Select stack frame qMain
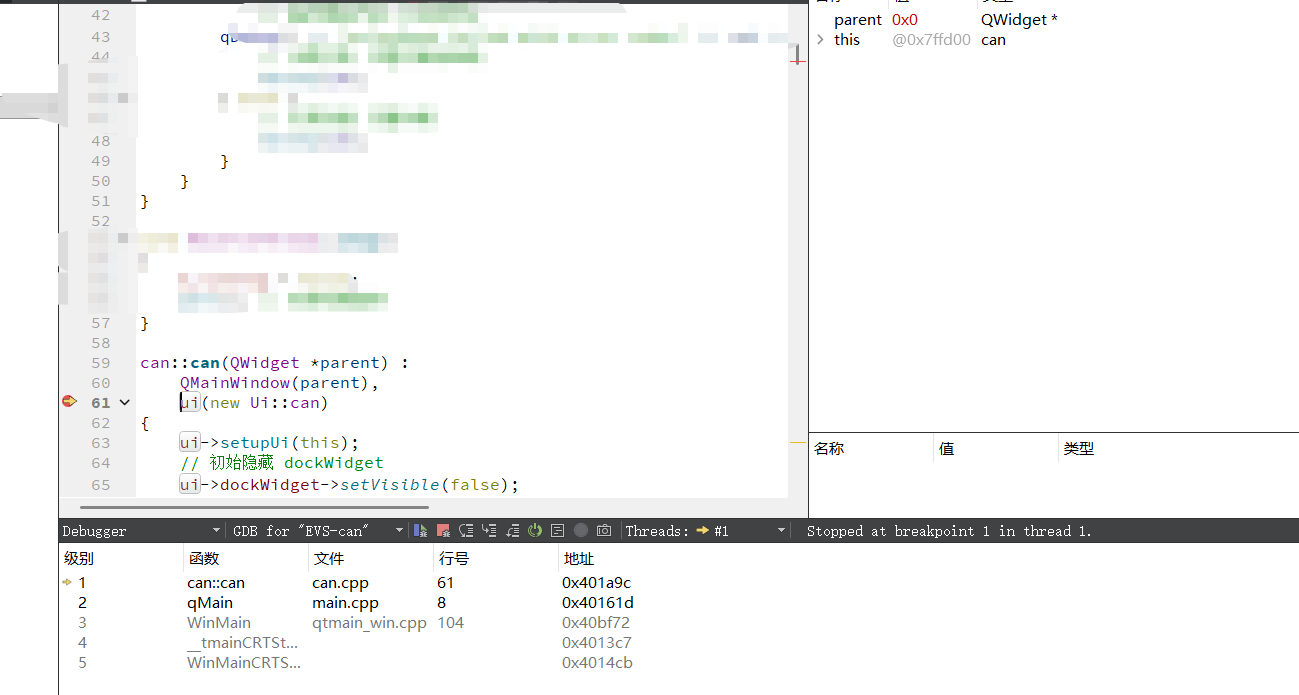1299x695 pixels. (x=210, y=602)
